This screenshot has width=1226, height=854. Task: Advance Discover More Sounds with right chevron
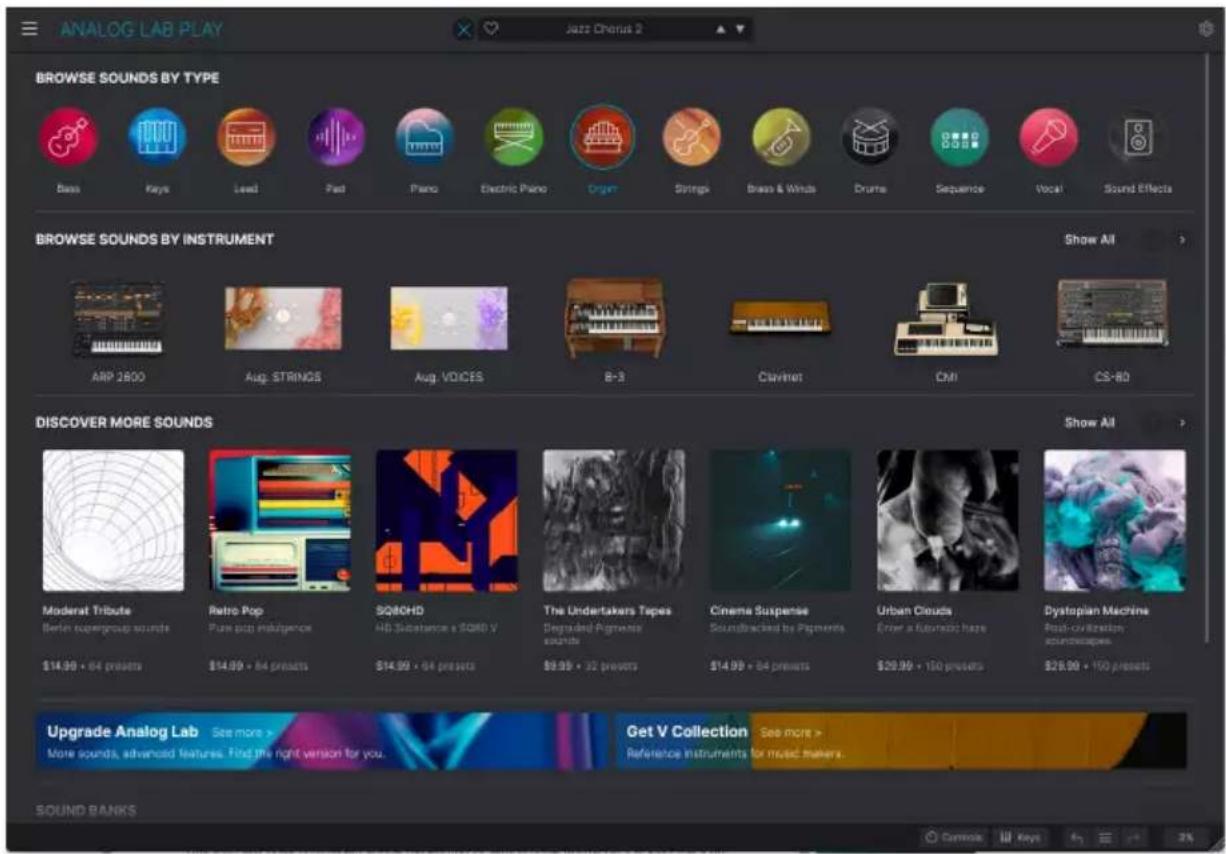coord(1182,423)
